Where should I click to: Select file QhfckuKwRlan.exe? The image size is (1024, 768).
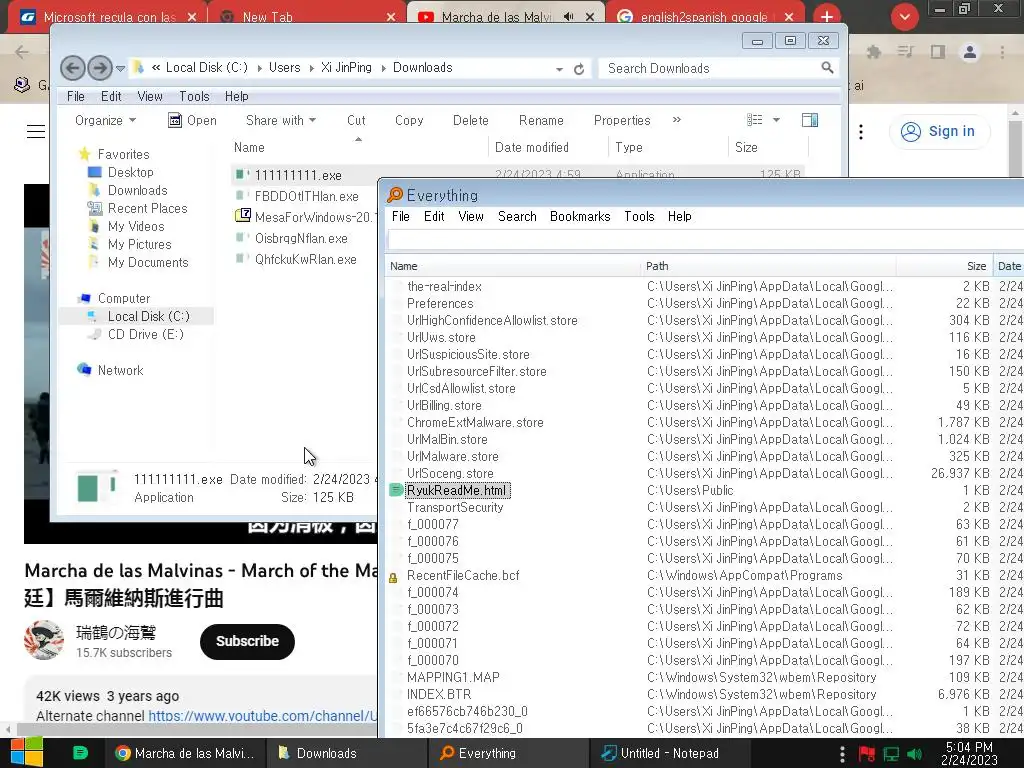click(x=306, y=259)
